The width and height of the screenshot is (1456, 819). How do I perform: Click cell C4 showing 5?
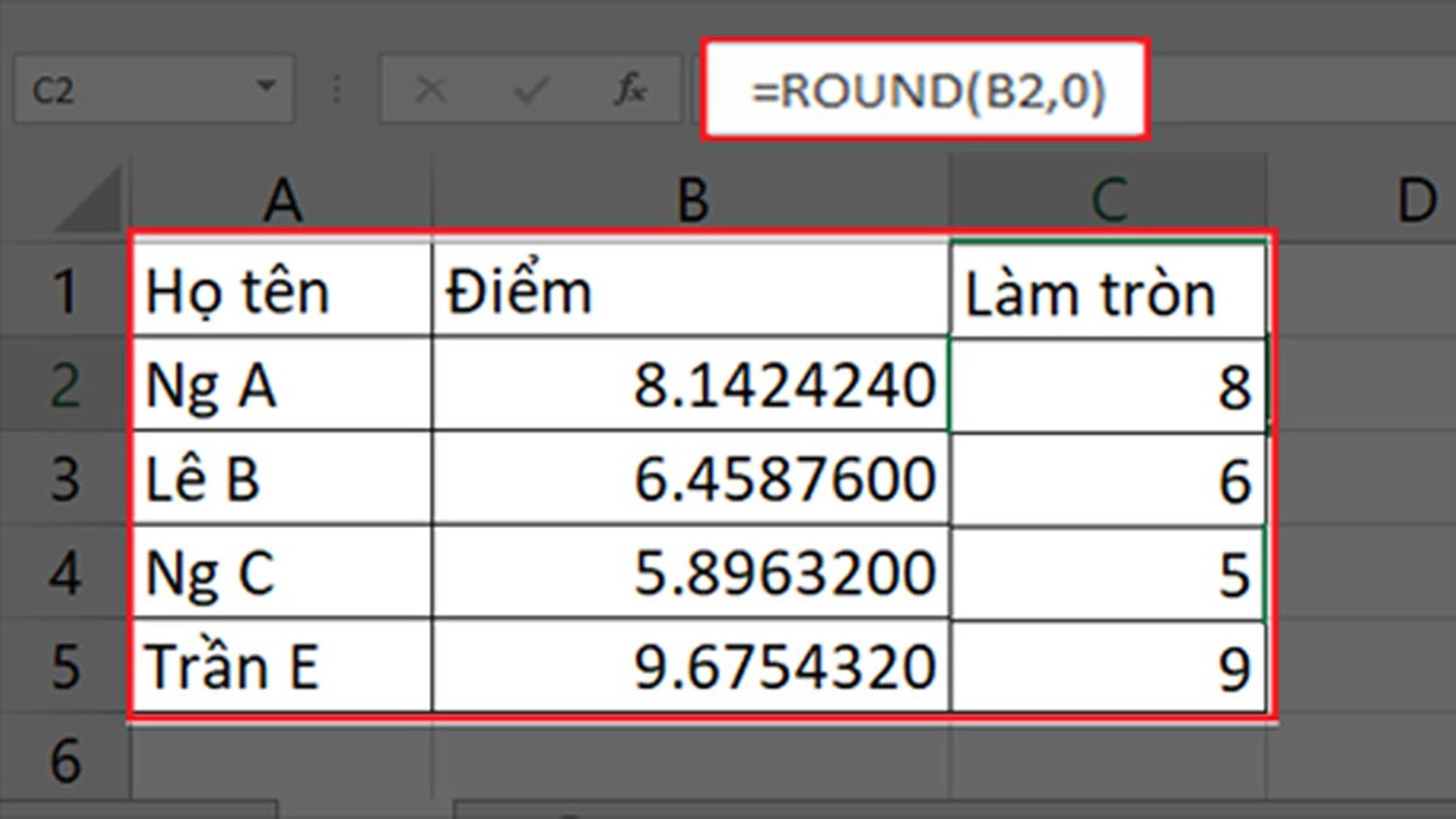1109,573
